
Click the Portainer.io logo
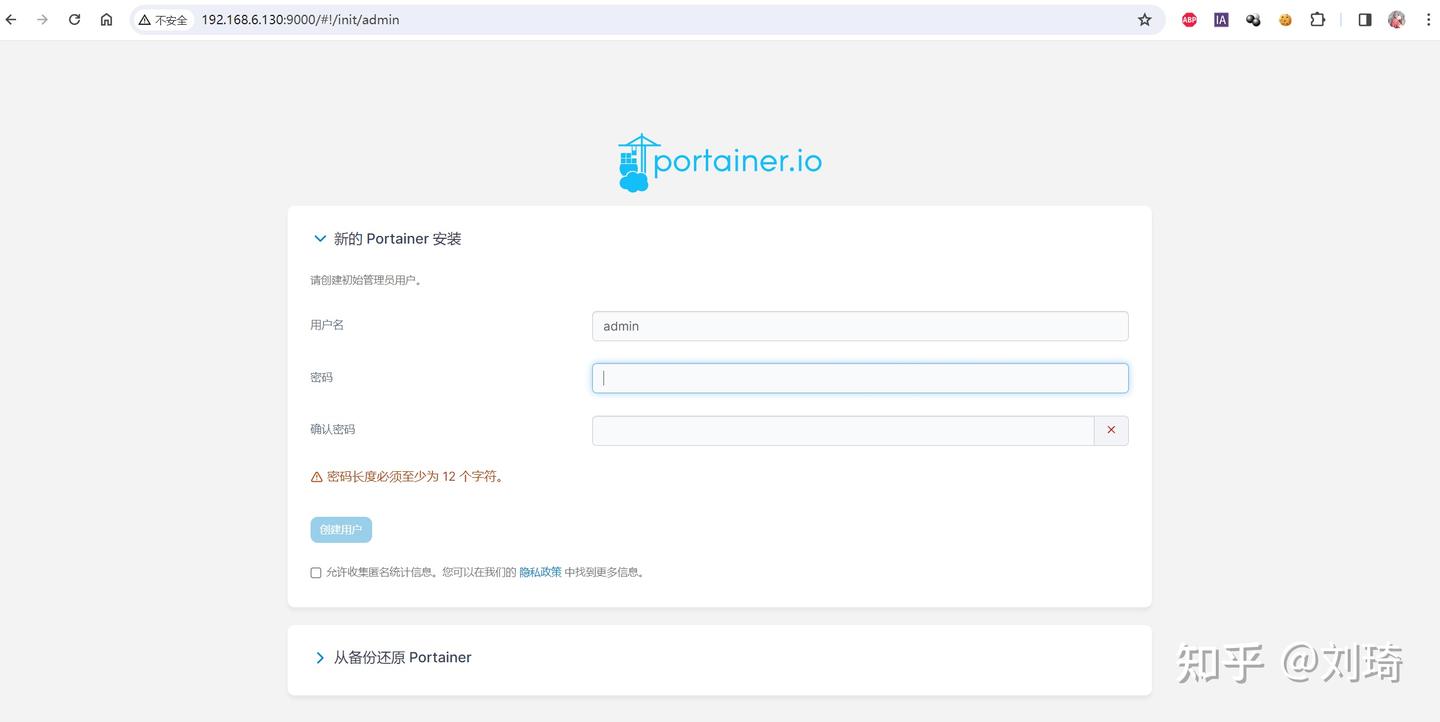(719, 160)
